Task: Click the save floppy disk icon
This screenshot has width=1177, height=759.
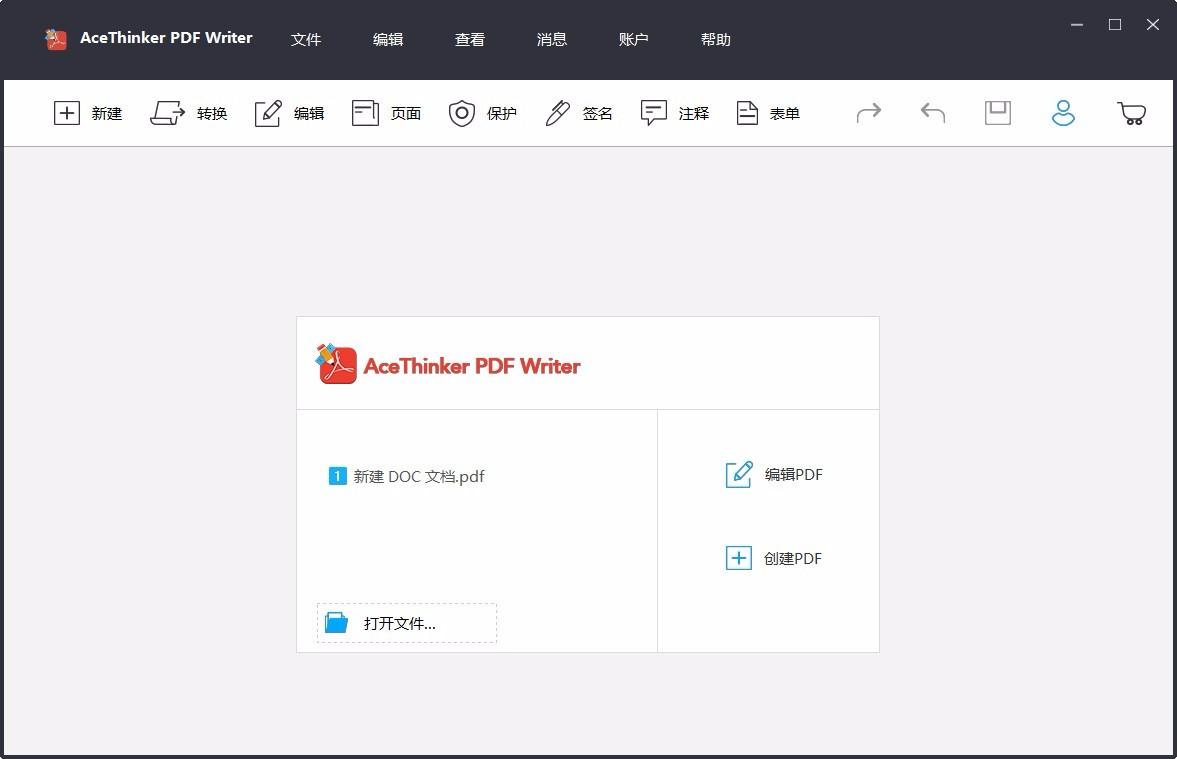Action: 998,113
